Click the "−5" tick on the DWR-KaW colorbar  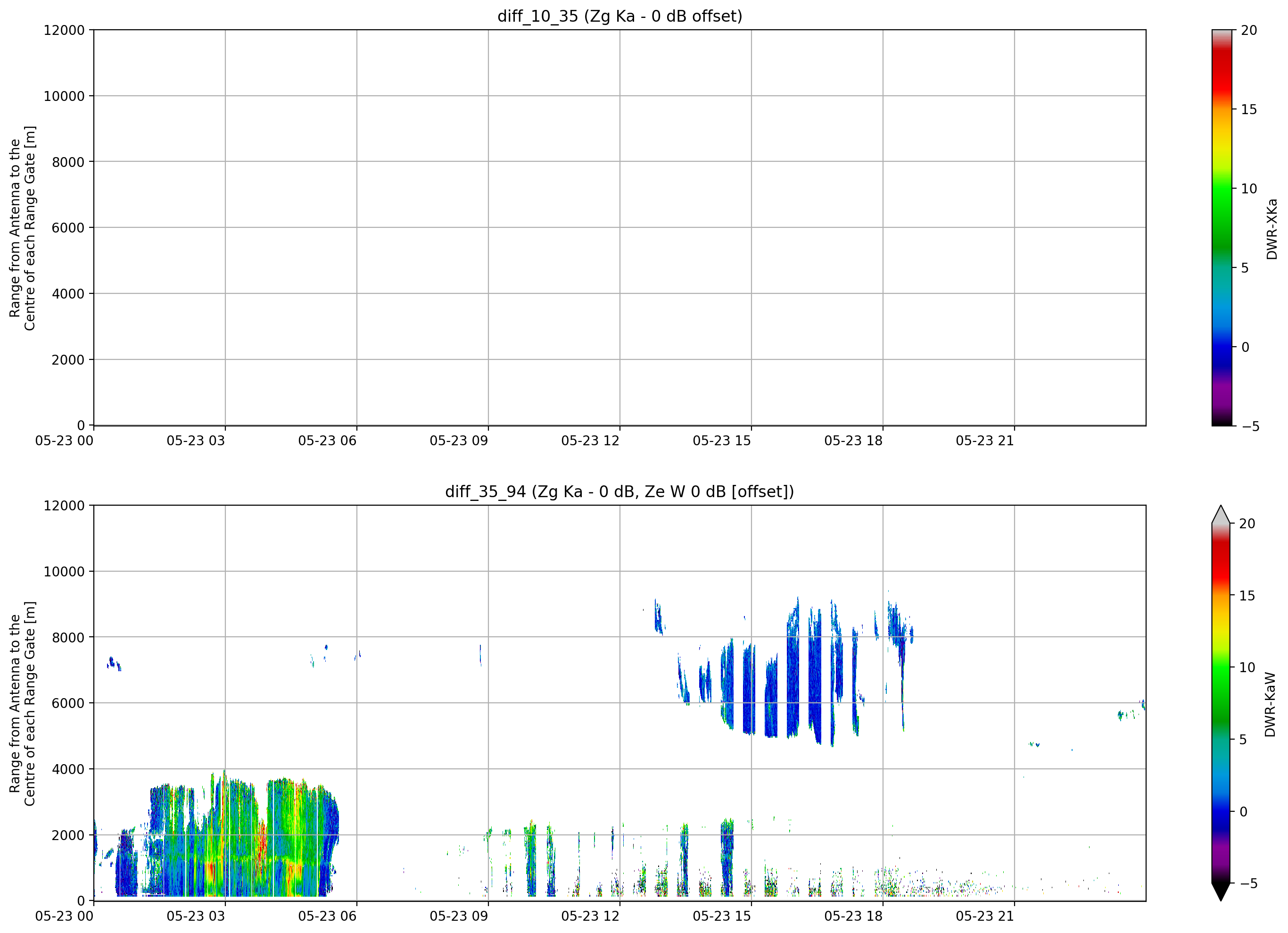coord(1247,883)
